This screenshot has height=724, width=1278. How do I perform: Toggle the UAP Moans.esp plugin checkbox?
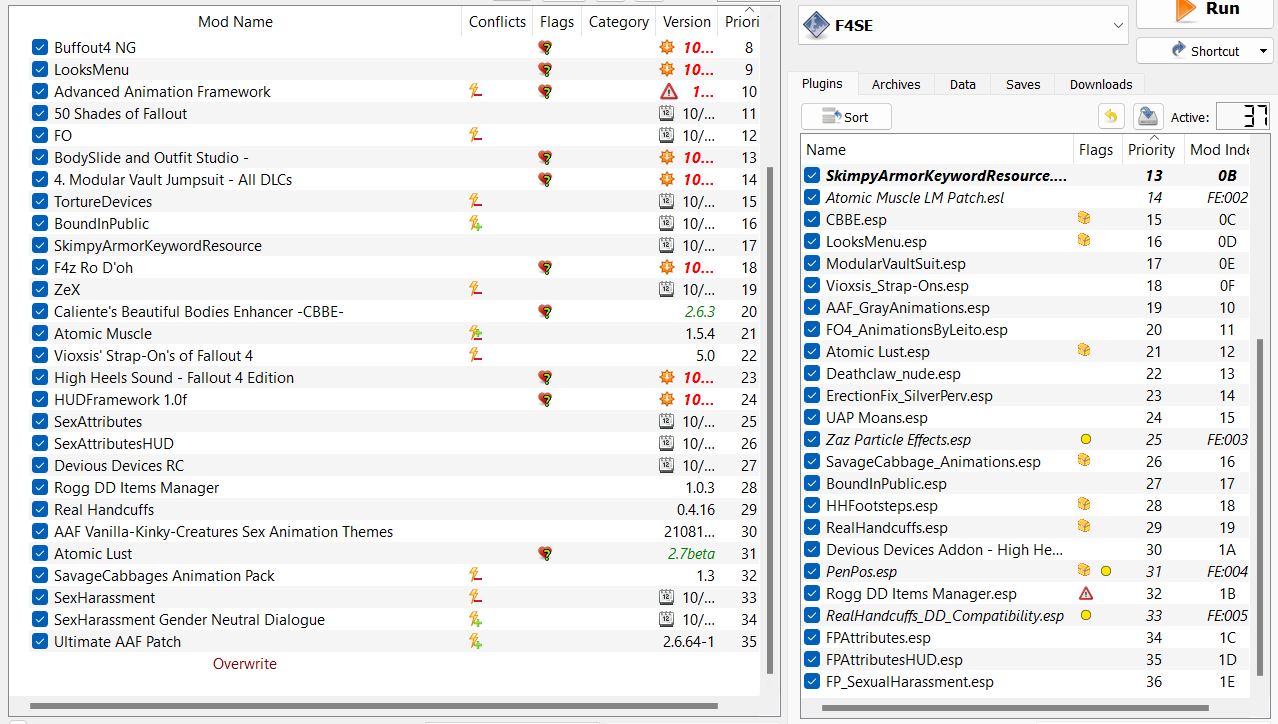(x=812, y=417)
